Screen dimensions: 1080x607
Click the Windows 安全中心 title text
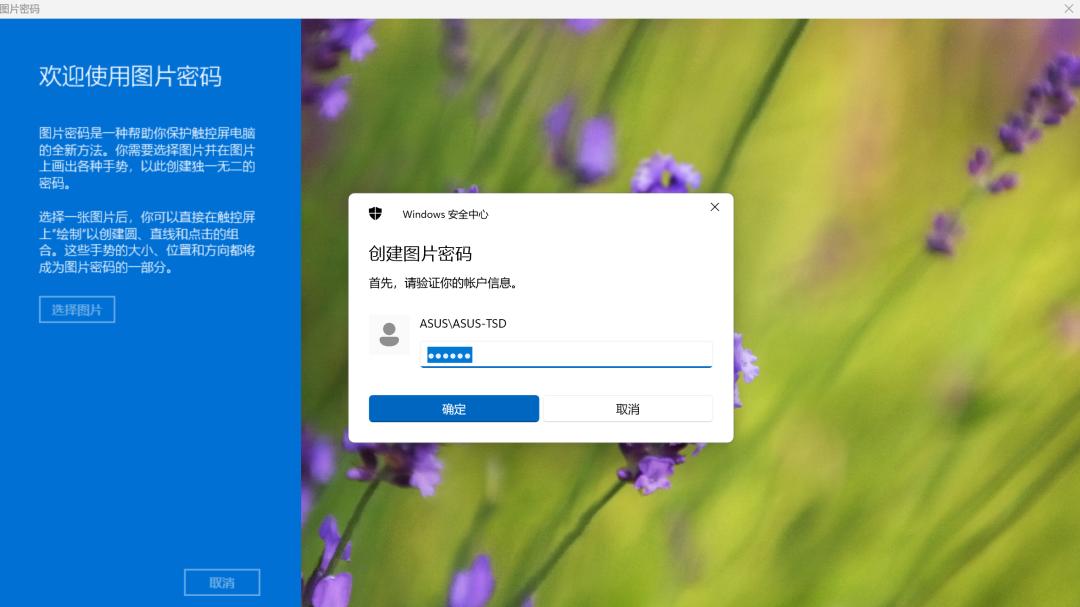click(444, 214)
